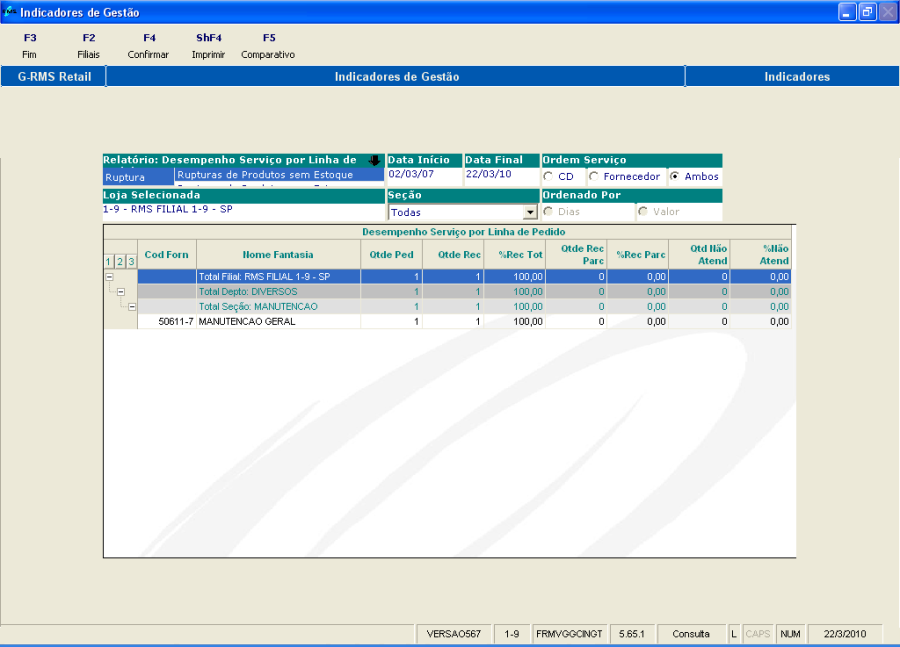Select the MANUTENCAO GERAL supplier row

(464, 321)
